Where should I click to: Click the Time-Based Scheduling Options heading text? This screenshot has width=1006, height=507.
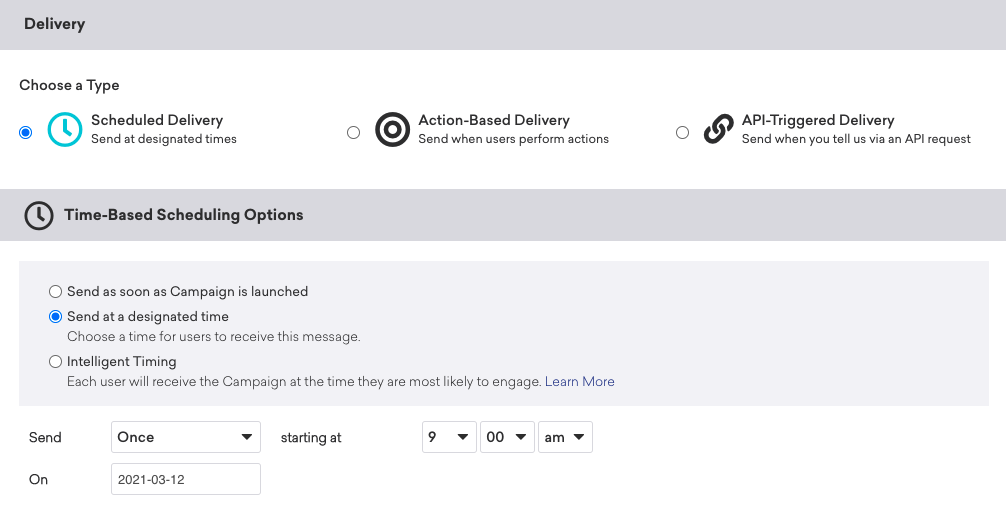183,215
